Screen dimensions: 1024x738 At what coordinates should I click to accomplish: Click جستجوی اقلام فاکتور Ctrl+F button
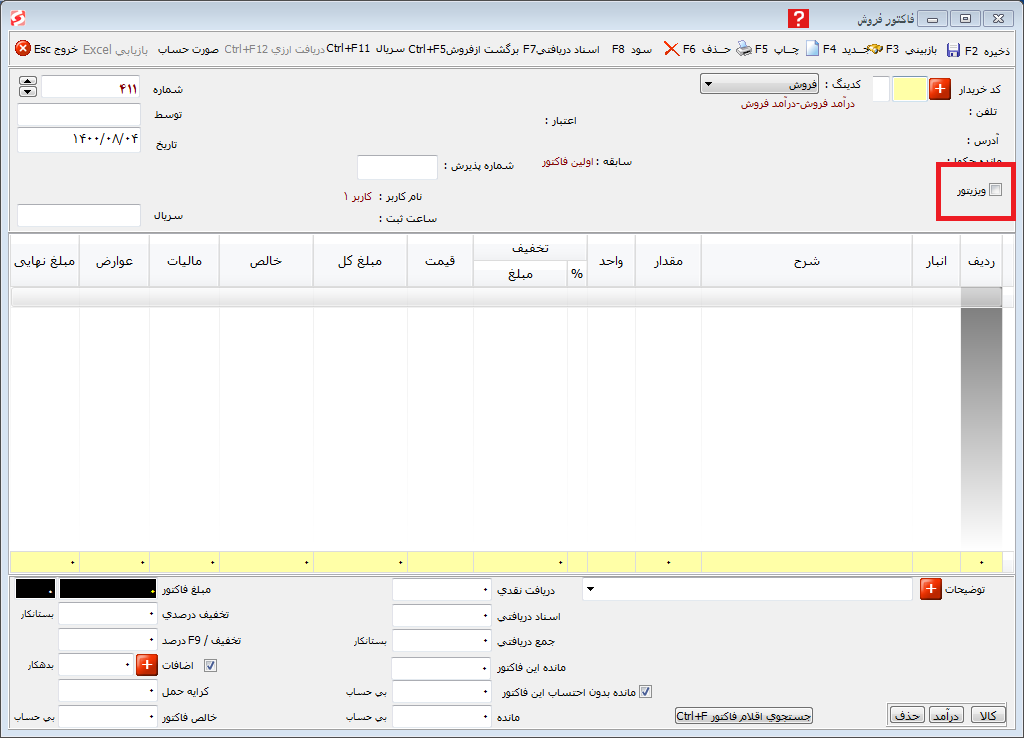(x=743, y=716)
